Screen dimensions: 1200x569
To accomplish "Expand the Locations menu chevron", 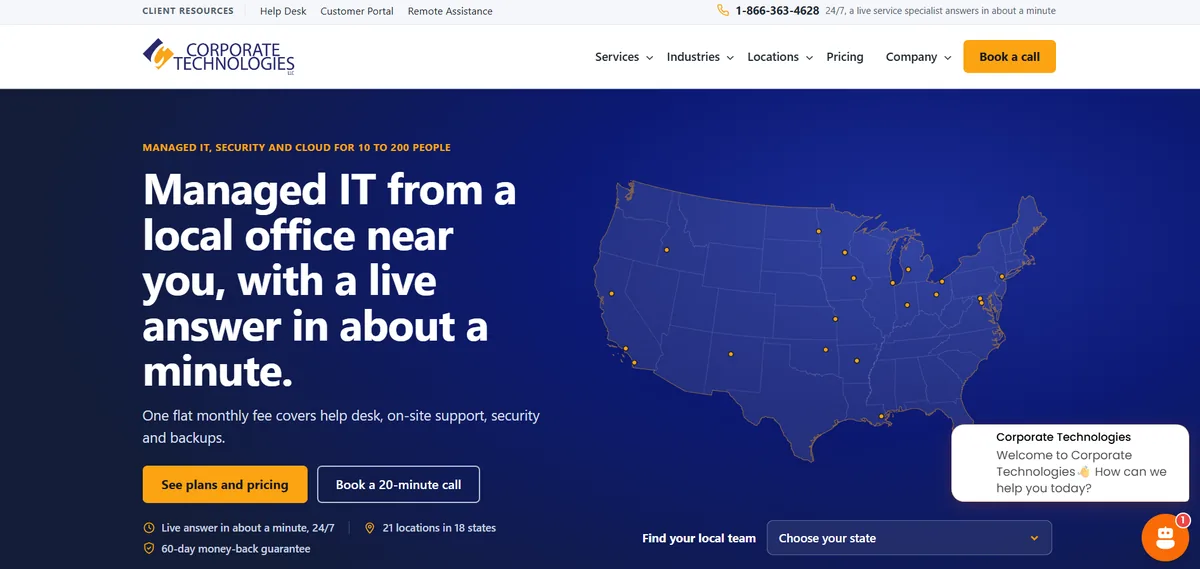I will (x=809, y=58).
